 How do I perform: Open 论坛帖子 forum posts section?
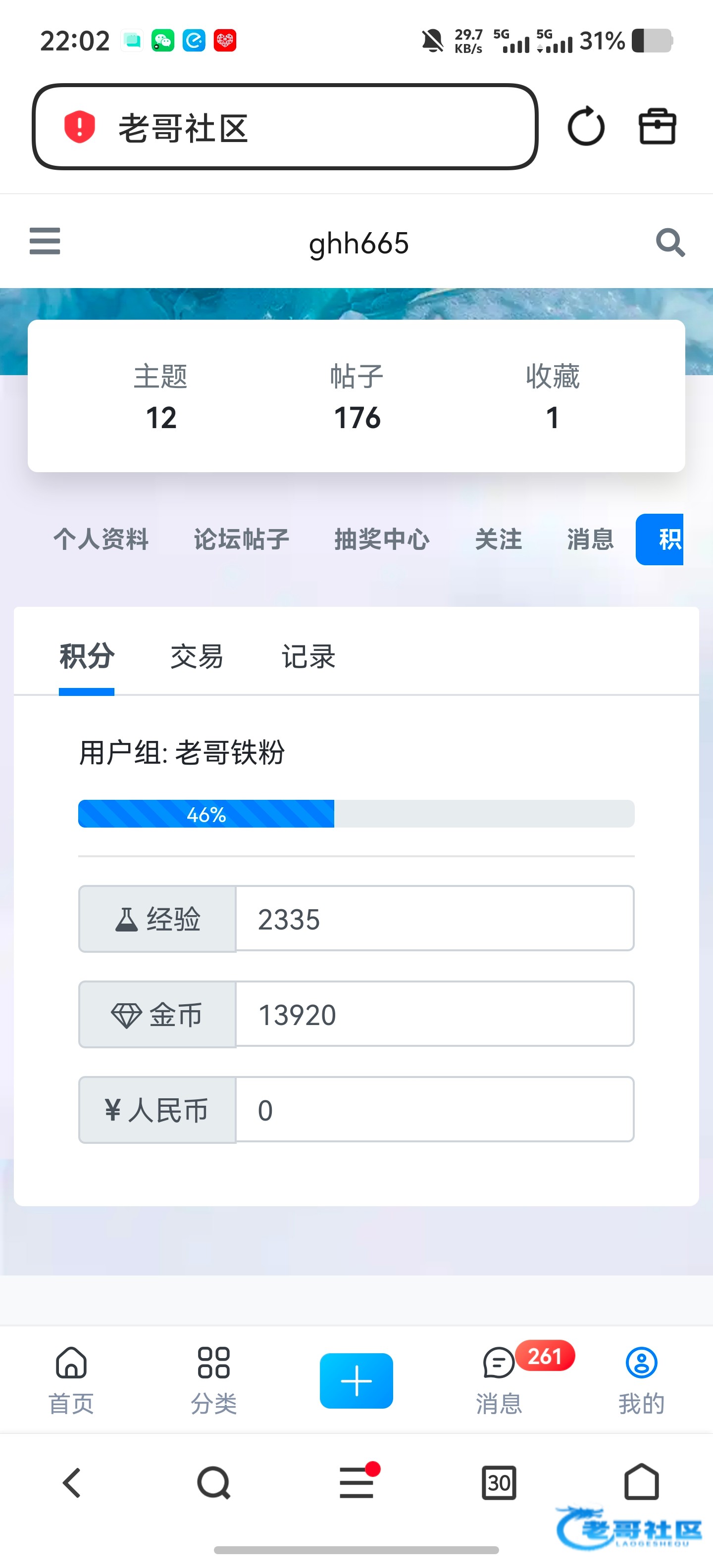pos(241,539)
